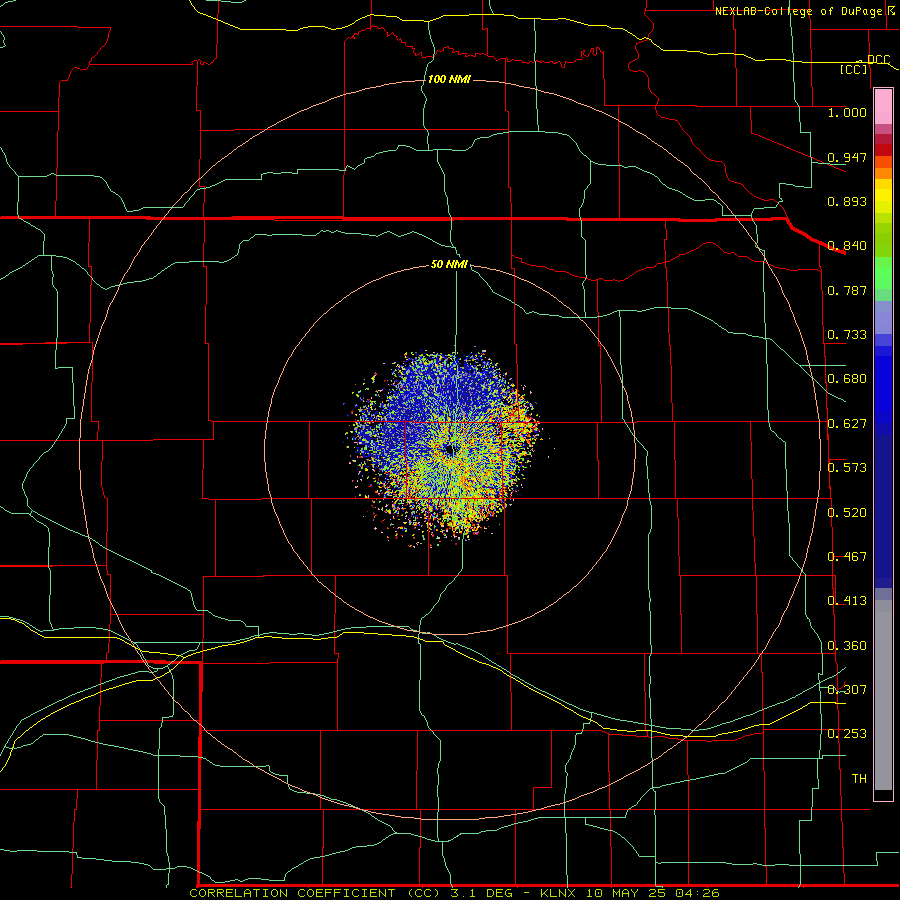Click the "[CC]" legend unit label

pyautogui.click(x=854, y=69)
